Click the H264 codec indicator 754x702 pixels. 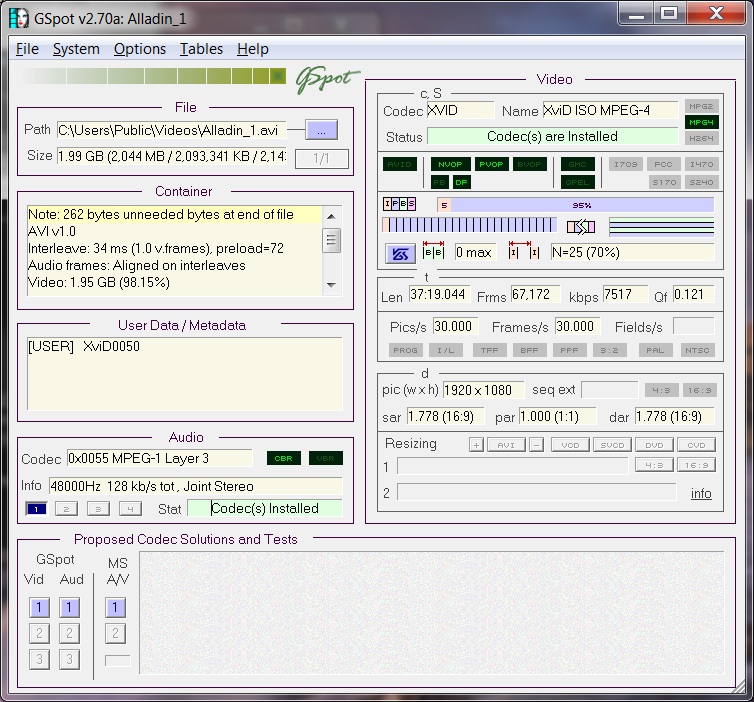(700, 138)
